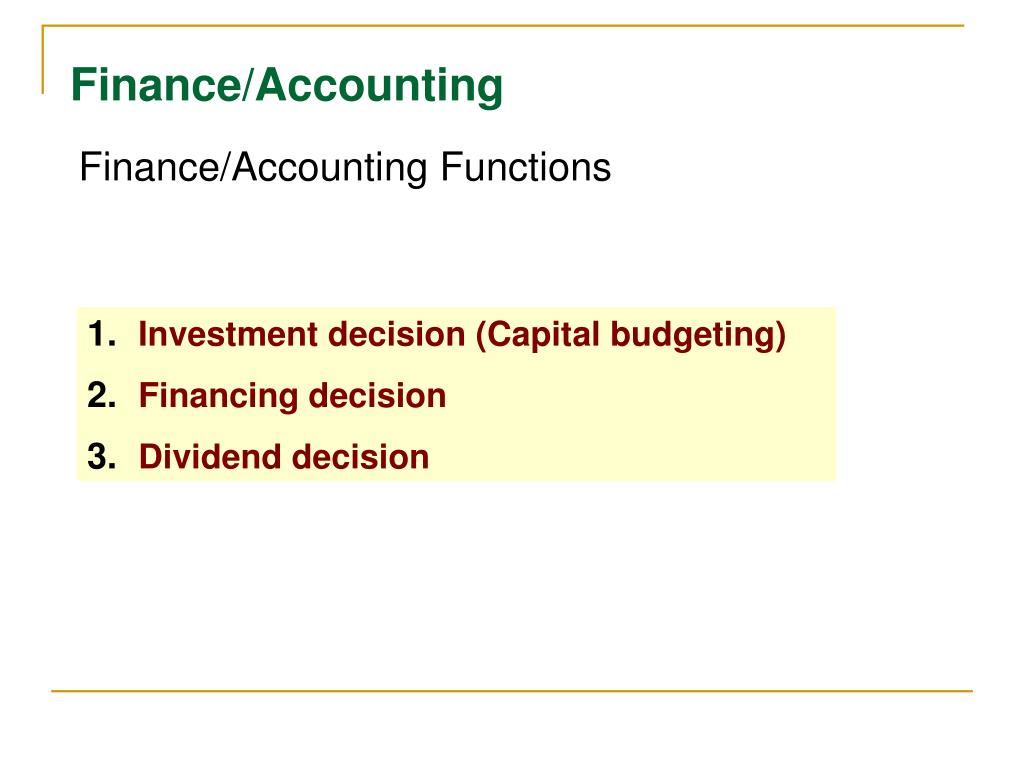Viewport: 1024px width, 768px height.
Task: Click the number 3 list marker
Action: 101,456
